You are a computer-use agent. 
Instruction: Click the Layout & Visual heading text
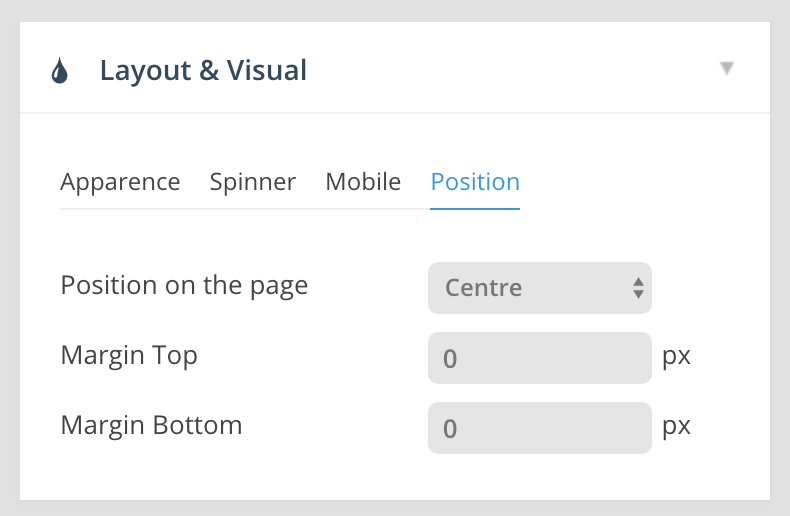(203, 71)
